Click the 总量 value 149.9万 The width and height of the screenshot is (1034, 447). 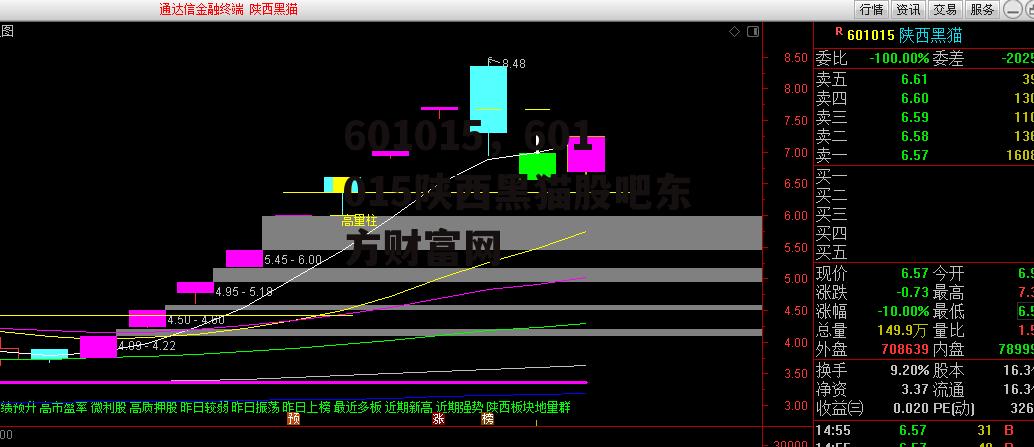click(x=903, y=330)
